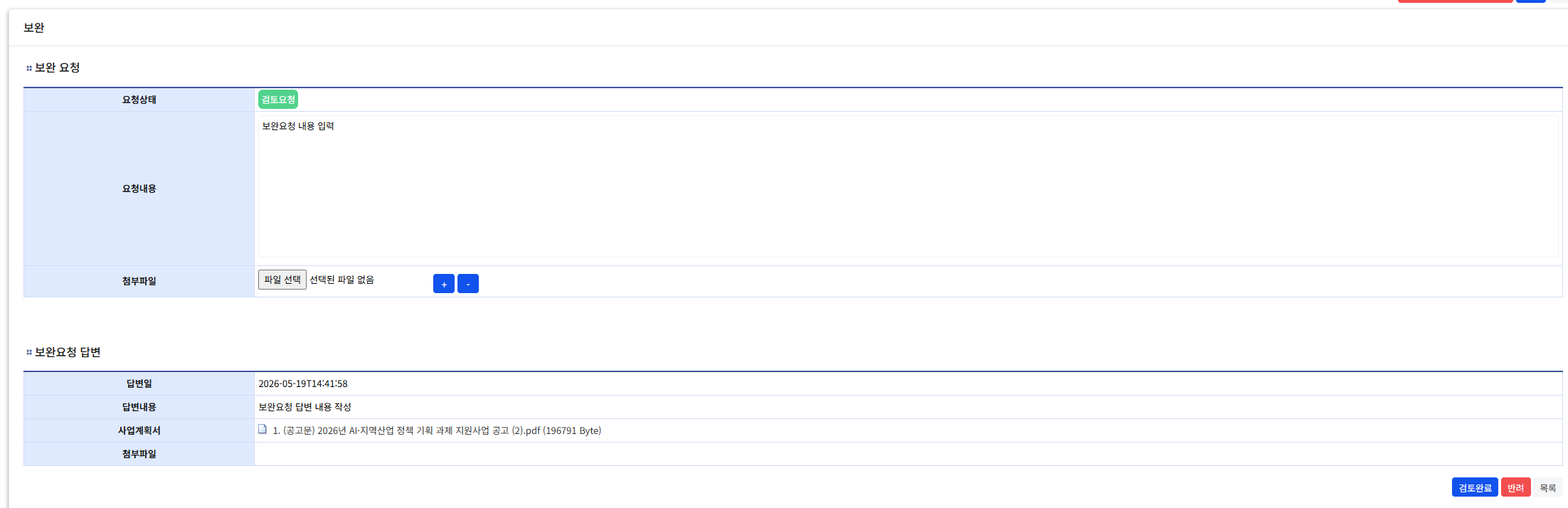Open the 공고문 PDF attachment link
This screenshot has height=508, width=1568.
(437, 430)
